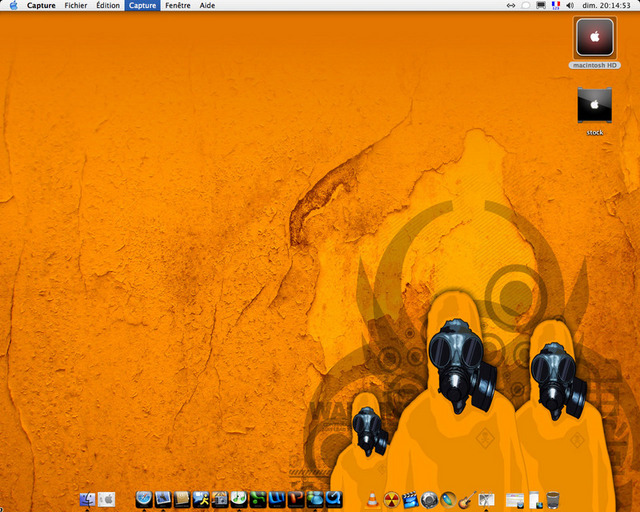
Task: Open the blue pen-tip dock icon
Action: tap(448, 500)
